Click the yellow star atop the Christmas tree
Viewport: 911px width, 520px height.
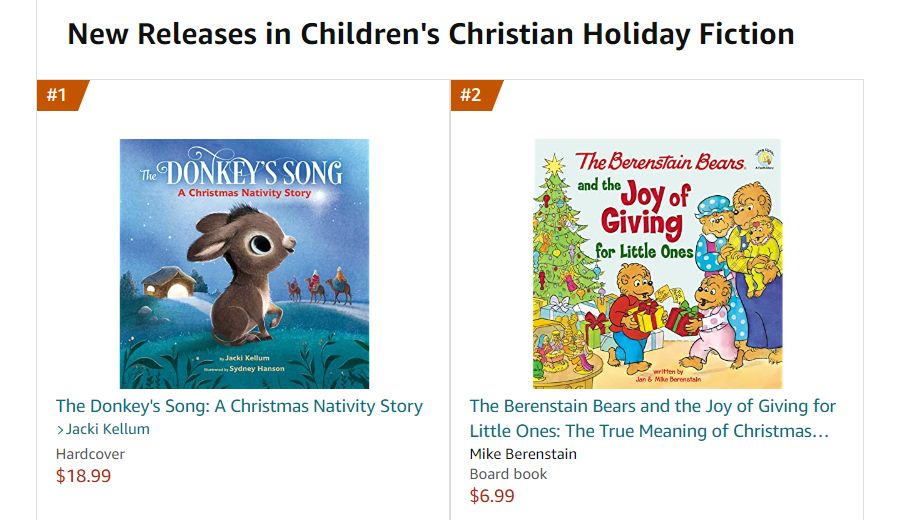pos(555,165)
